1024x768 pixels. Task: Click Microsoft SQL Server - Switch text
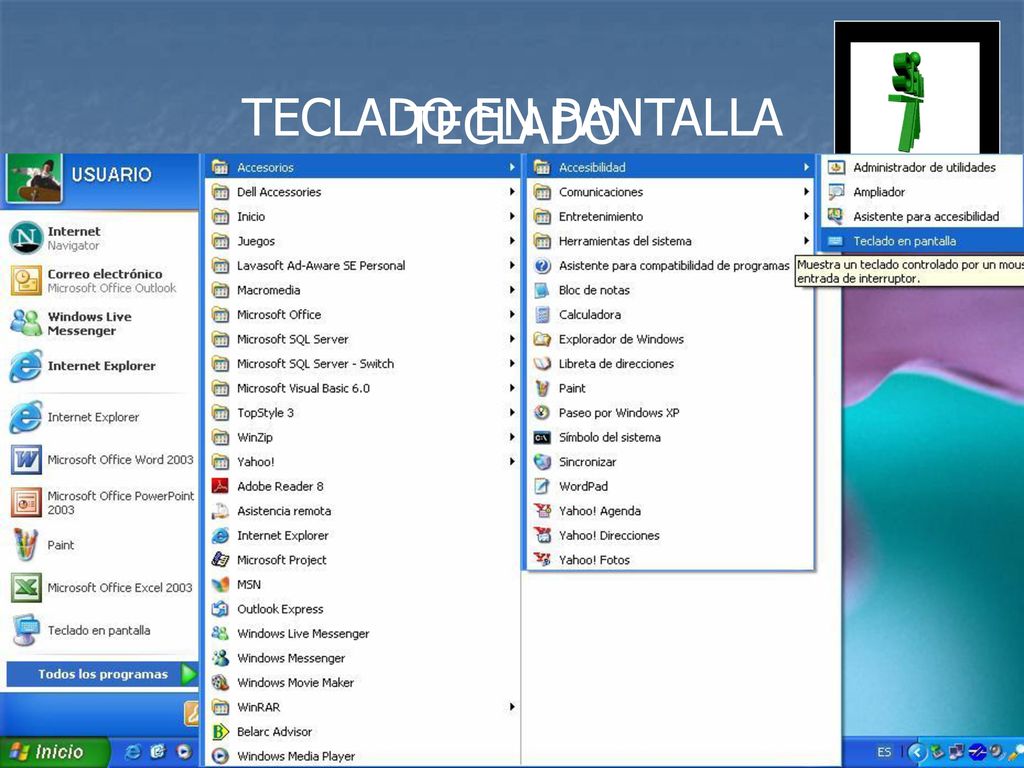click(x=315, y=364)
